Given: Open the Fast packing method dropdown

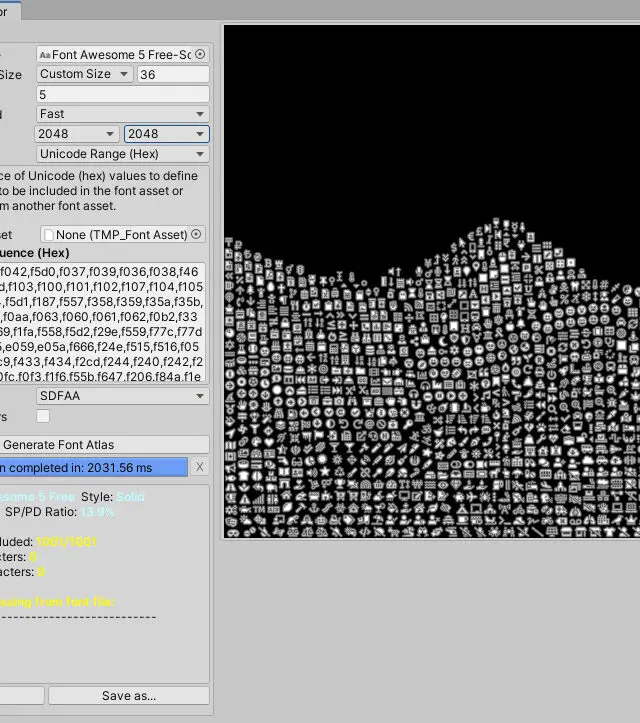Looking at the screenshot, I should [123, 114].
